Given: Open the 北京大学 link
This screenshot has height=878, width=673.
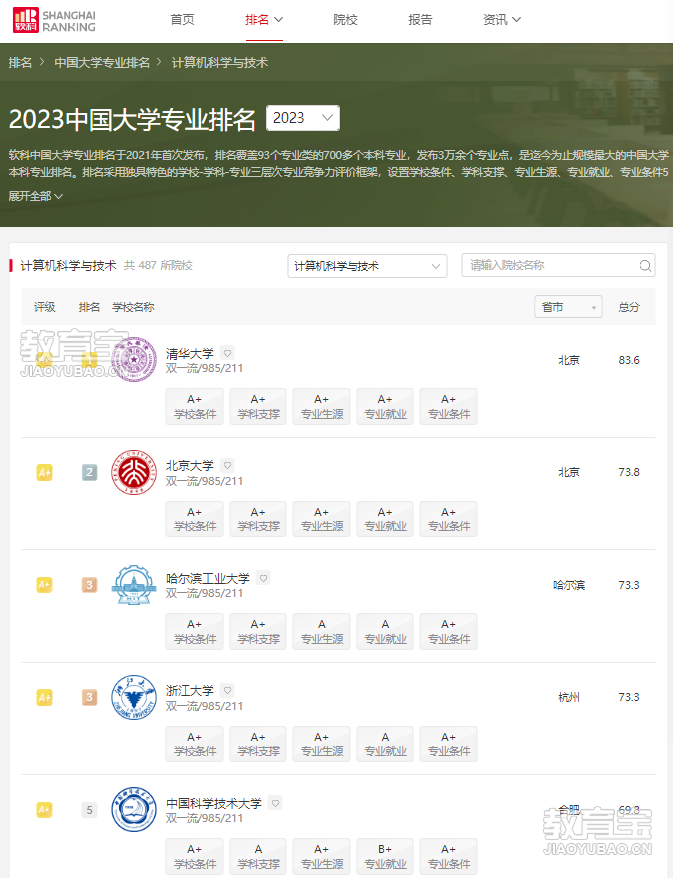Looking at the screenshot, I should (x=190, y=466).
